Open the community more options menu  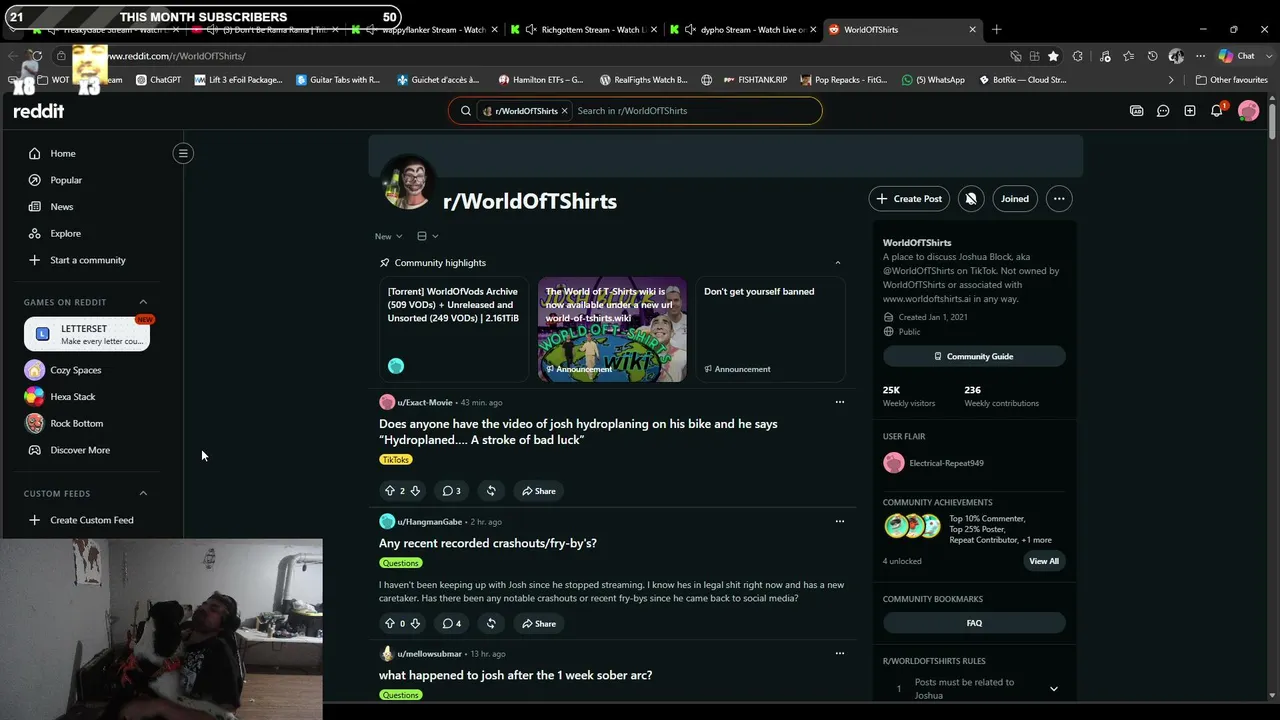pyautogui.click(x=1059, y=199)
